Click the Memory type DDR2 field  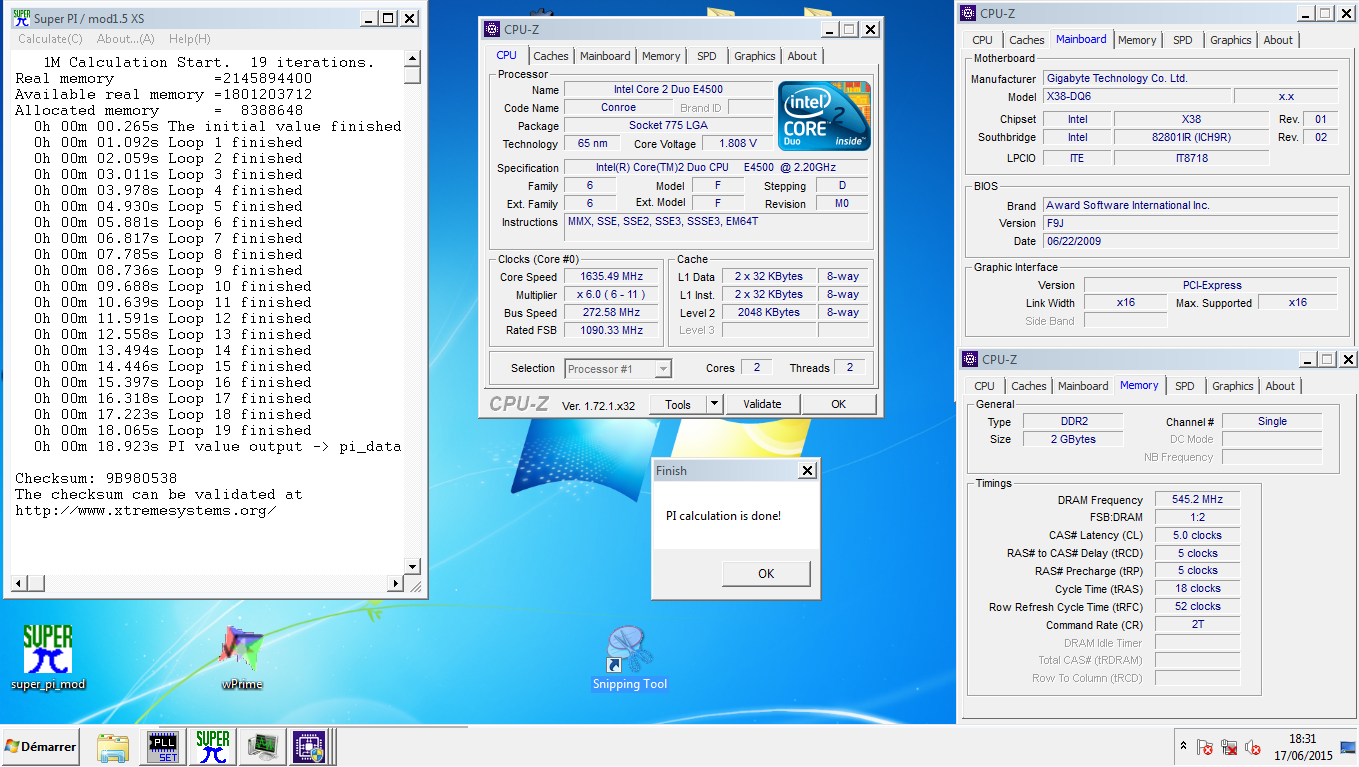point(1073,421)
